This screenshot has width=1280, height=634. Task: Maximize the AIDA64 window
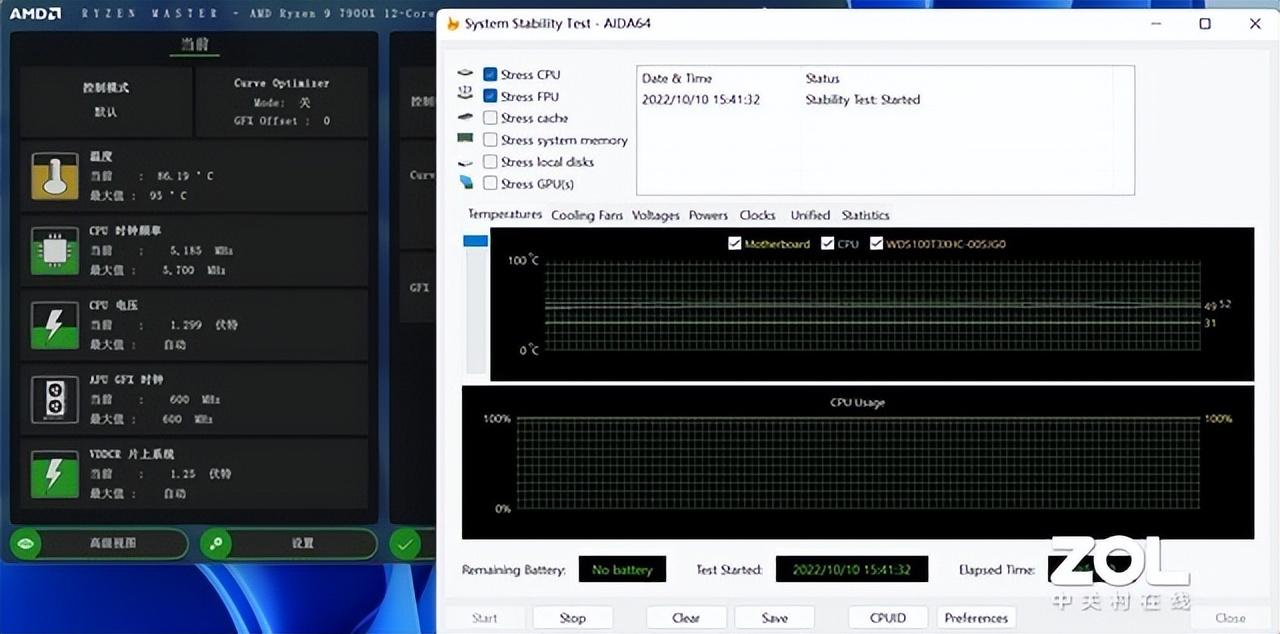click(x=1205, y=24)
